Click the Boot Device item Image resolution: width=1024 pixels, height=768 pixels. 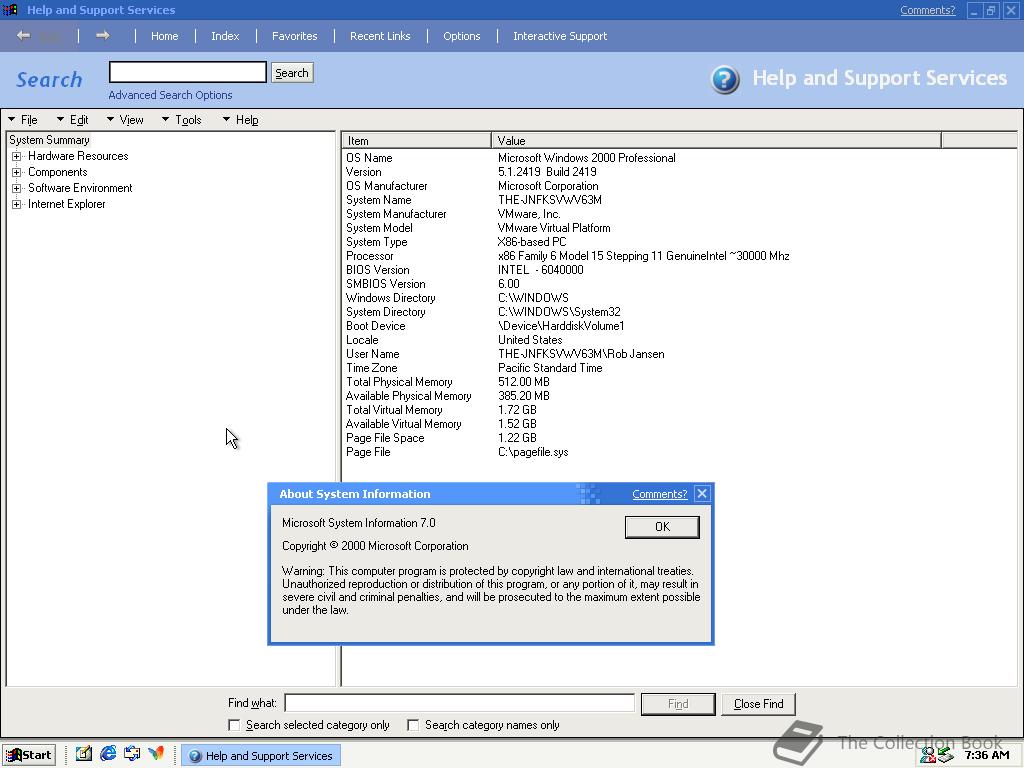point(376,326)
